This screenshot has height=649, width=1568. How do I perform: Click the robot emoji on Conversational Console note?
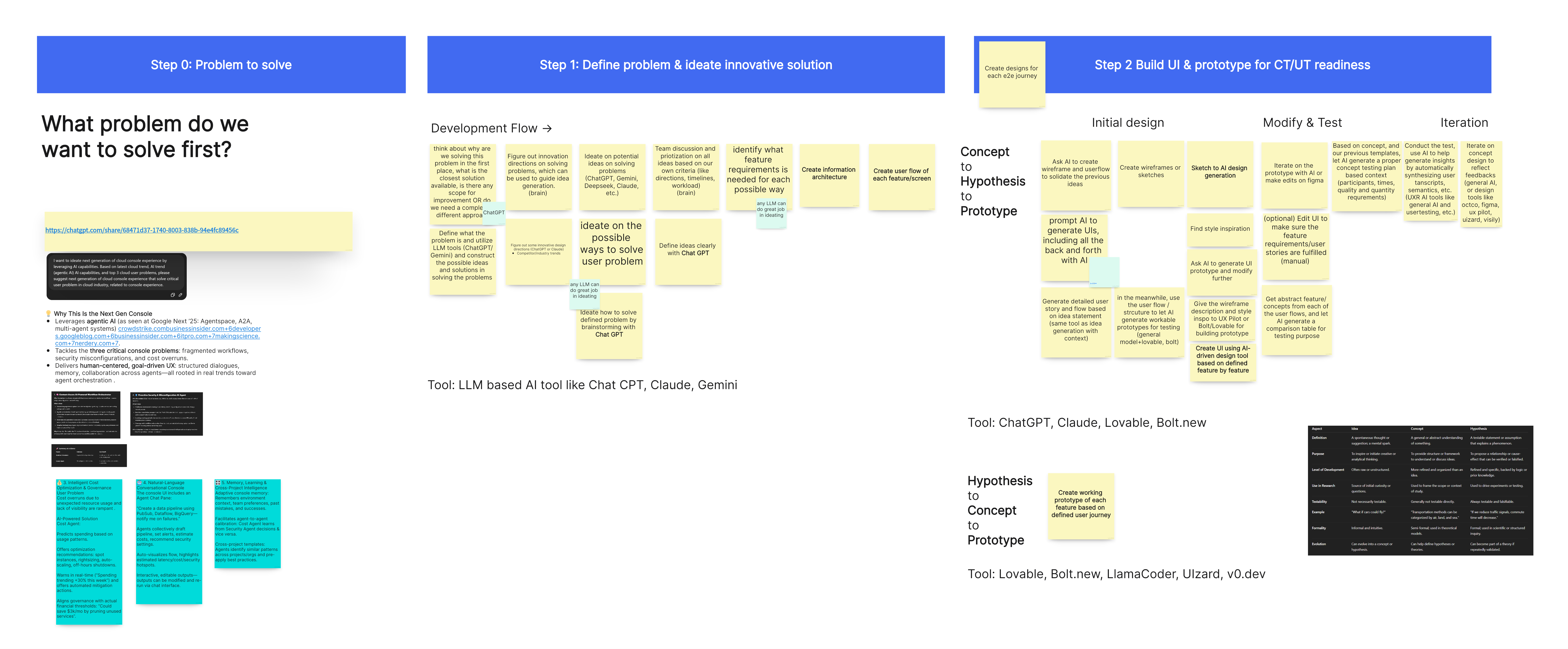[139, 483]
